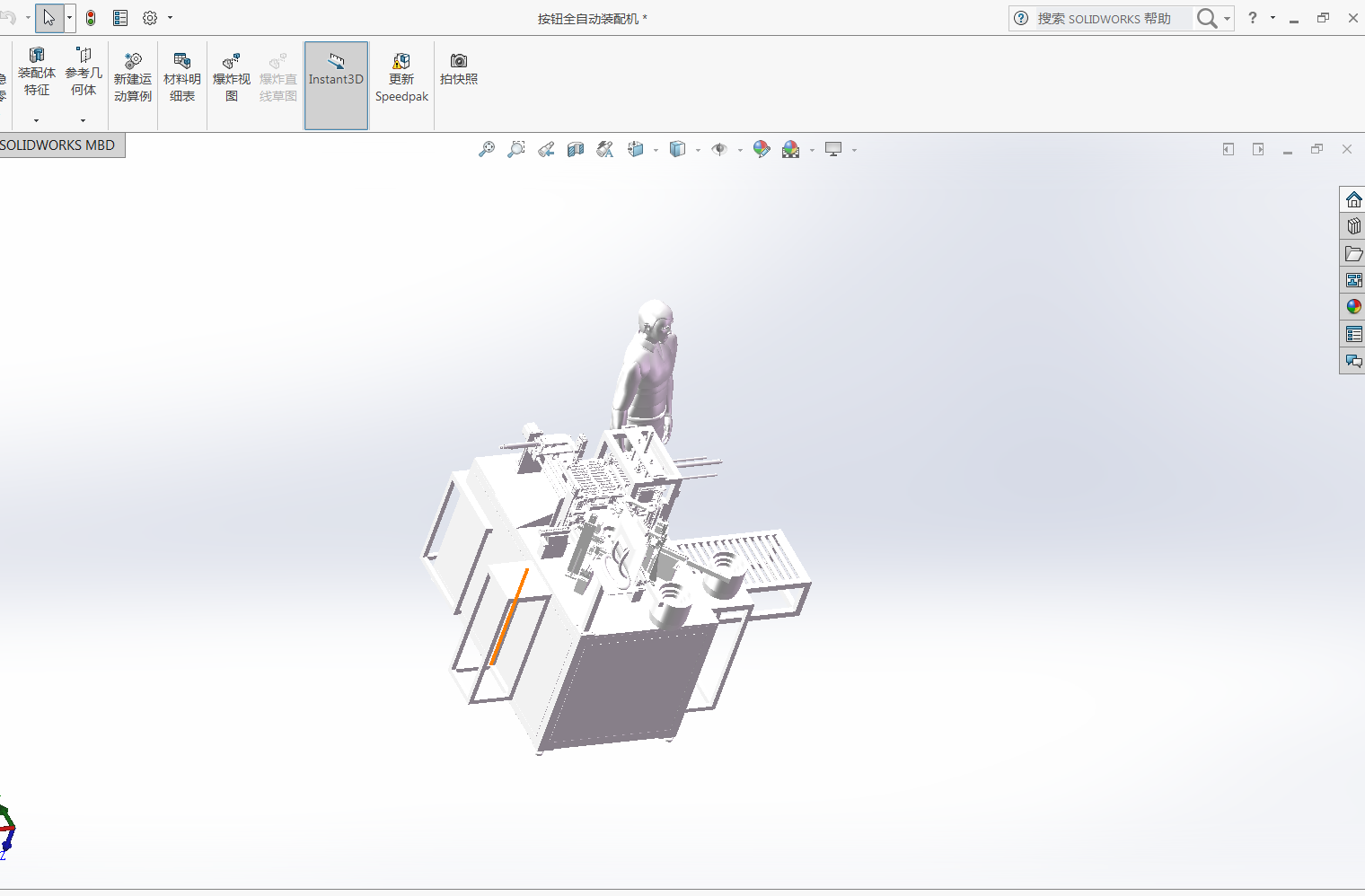Image resolution: width=1365 pixels, height=896 pixels.
Task: Click the circled question mark help icon
Action: click(x=1021, y=18)
